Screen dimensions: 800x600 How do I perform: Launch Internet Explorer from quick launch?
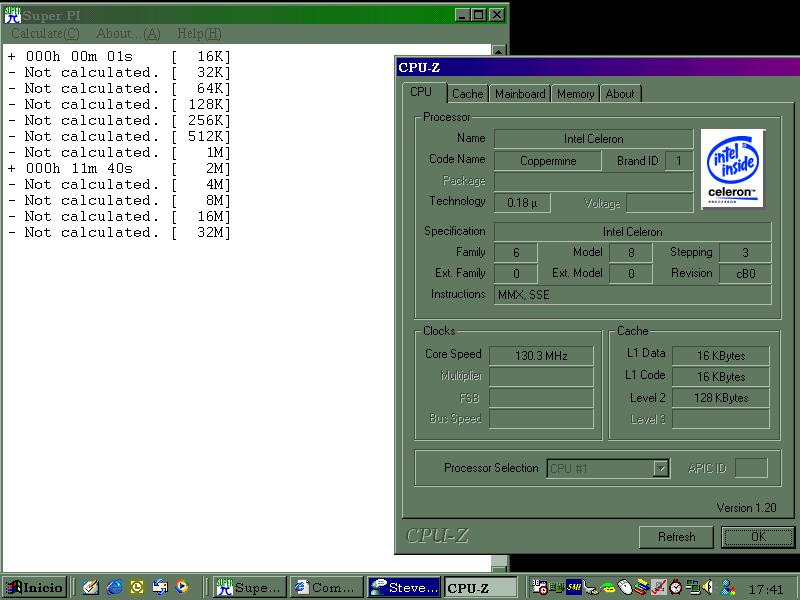point(114,588)
